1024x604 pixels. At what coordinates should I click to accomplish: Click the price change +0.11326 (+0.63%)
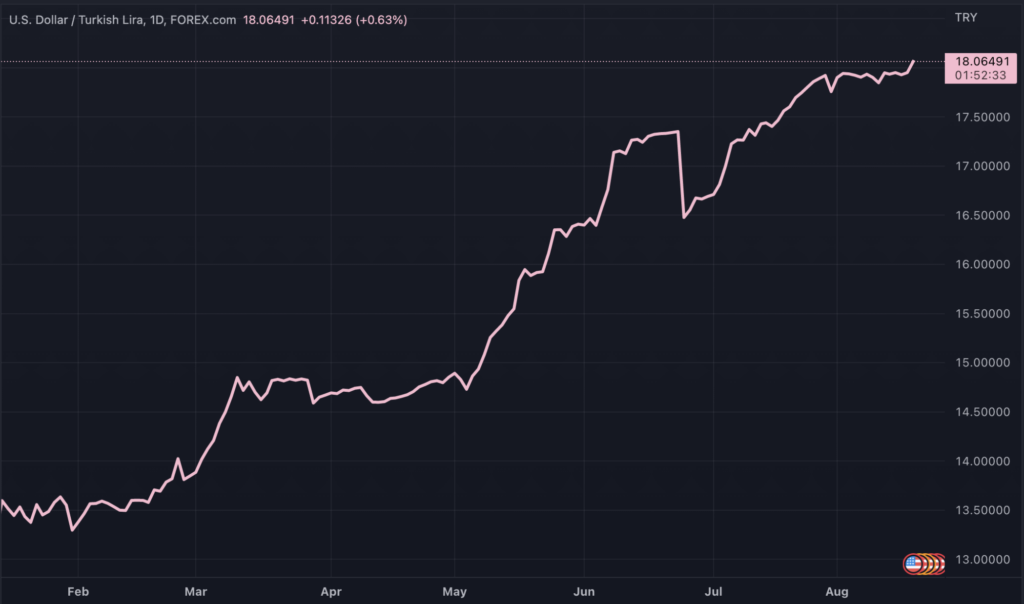point(354,20)
